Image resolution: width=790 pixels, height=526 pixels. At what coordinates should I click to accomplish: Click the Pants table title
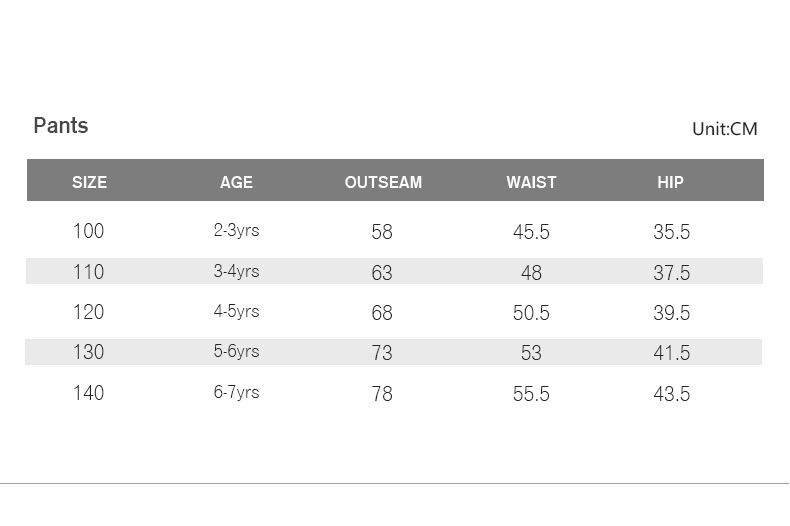point(61,126)
